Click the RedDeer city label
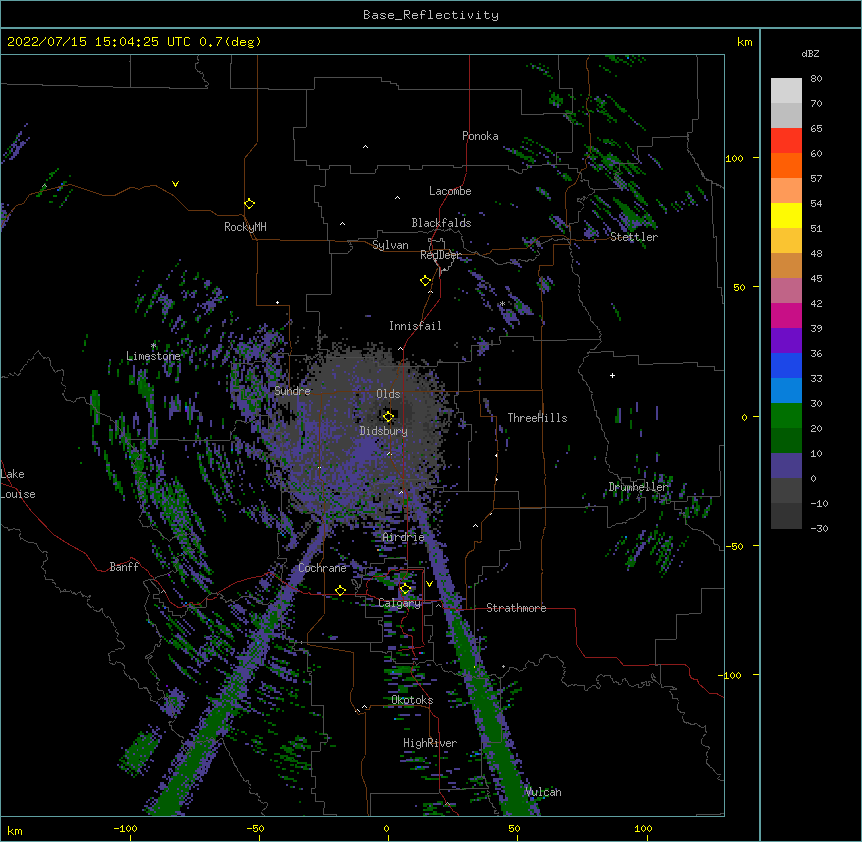This screenshot has height=842, width=862. tap(440, 255)
